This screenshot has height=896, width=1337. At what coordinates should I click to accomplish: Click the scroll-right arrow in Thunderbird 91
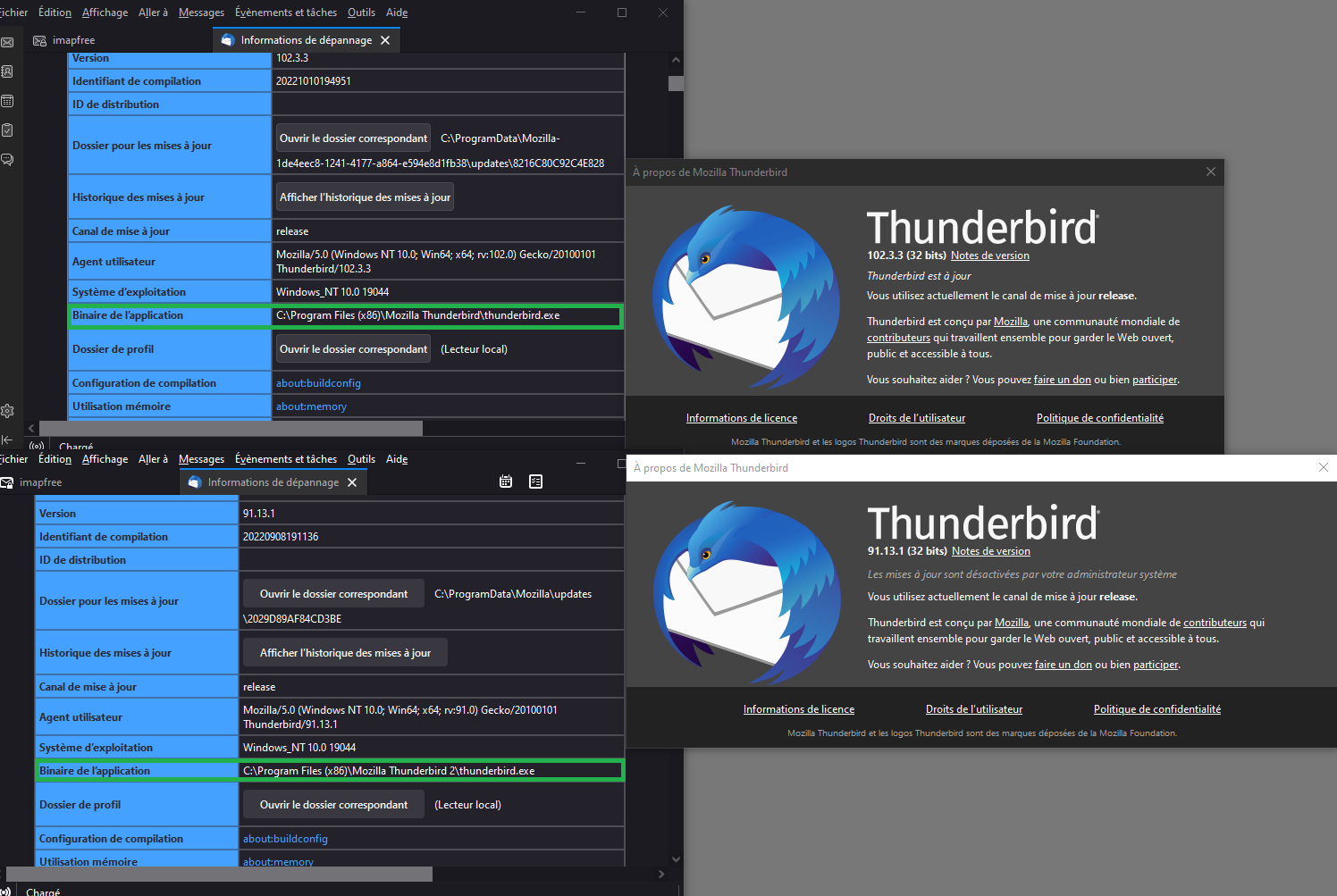click(661, 874)
